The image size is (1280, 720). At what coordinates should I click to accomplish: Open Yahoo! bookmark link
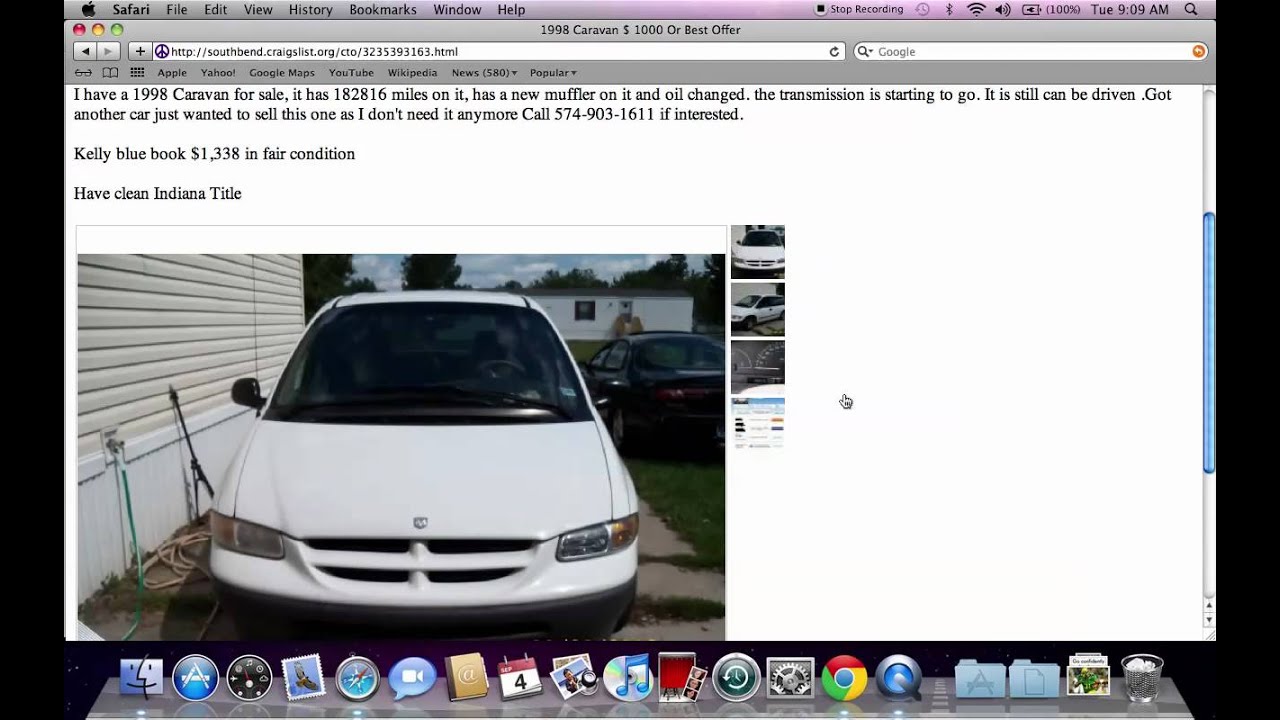(218, 73)
